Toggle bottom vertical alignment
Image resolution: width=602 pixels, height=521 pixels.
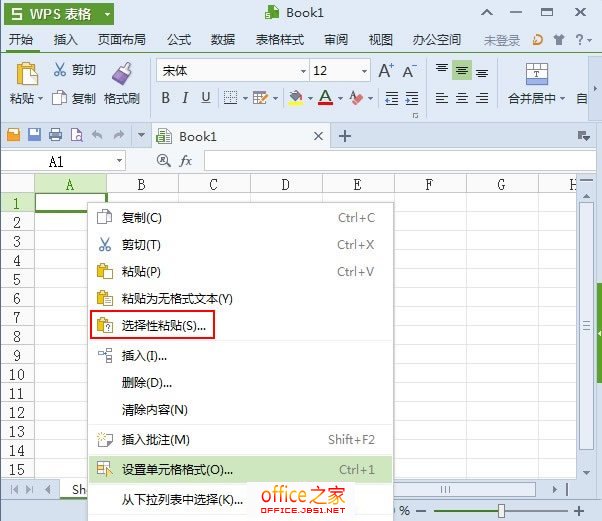click(x=482, y=72)
